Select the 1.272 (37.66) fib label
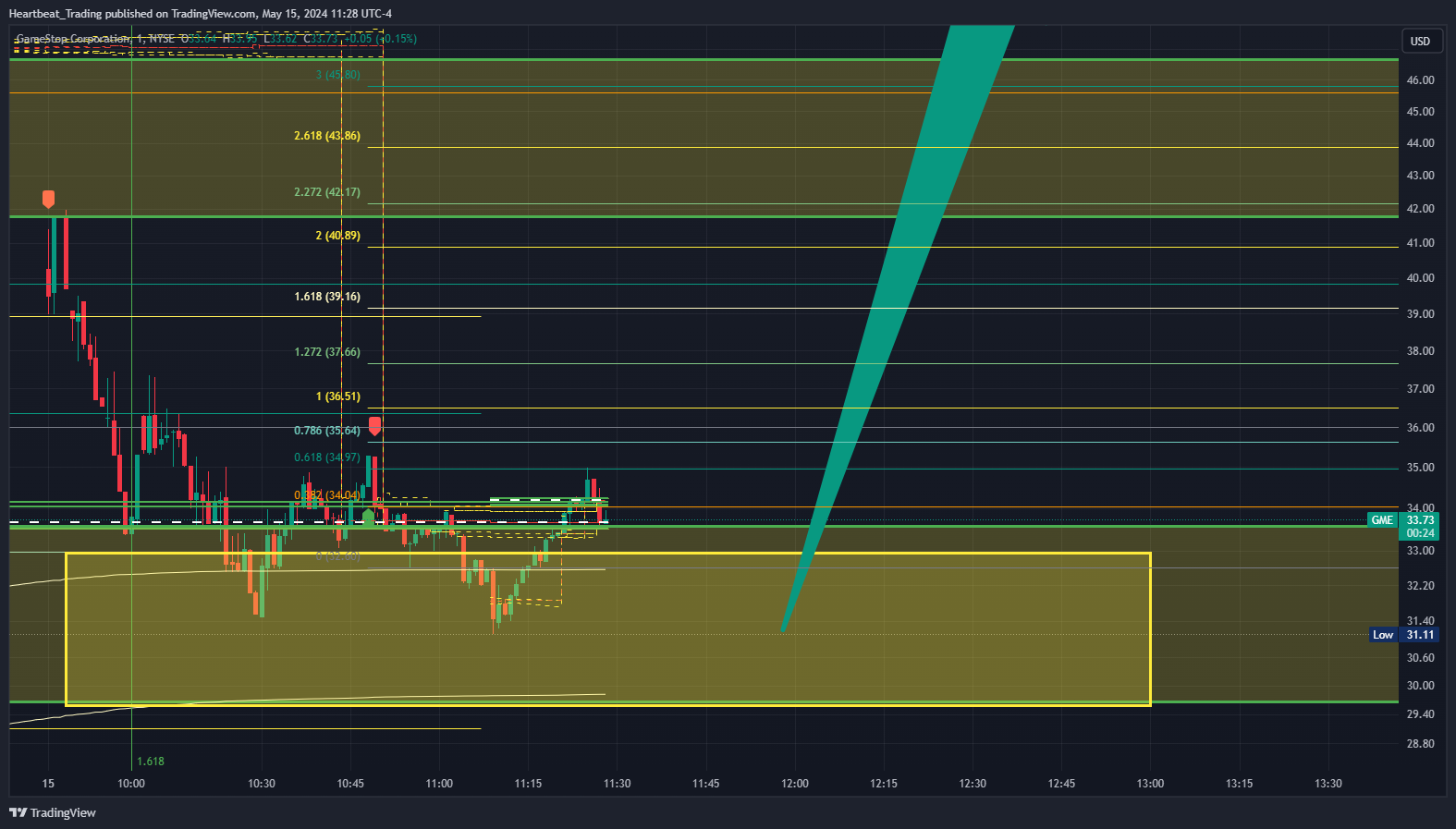 tap(327, 352)
